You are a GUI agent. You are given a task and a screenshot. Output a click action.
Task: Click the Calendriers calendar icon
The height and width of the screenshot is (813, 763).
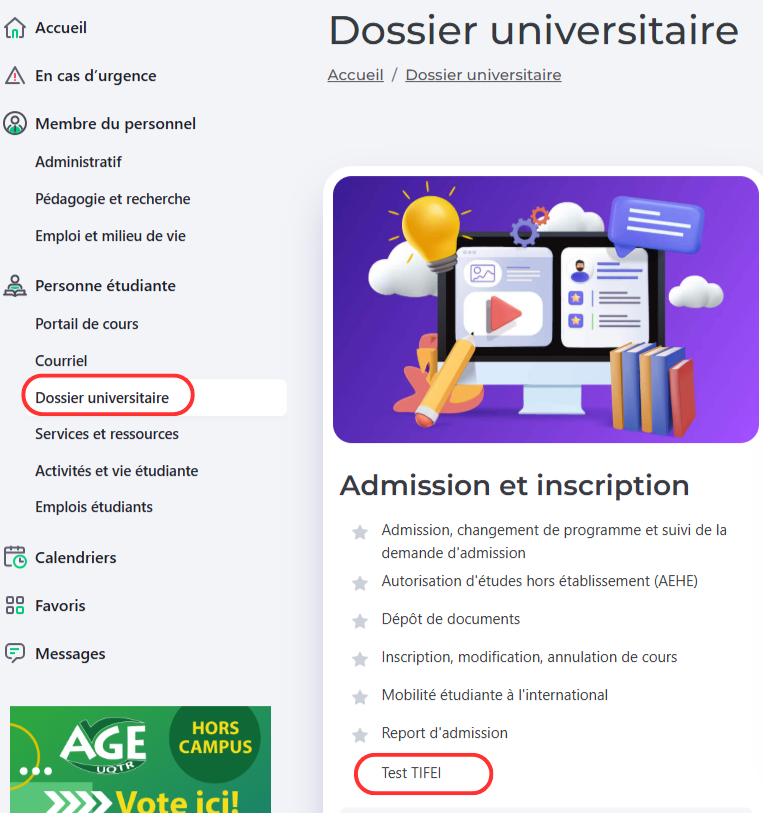click(x=15, y=557)
